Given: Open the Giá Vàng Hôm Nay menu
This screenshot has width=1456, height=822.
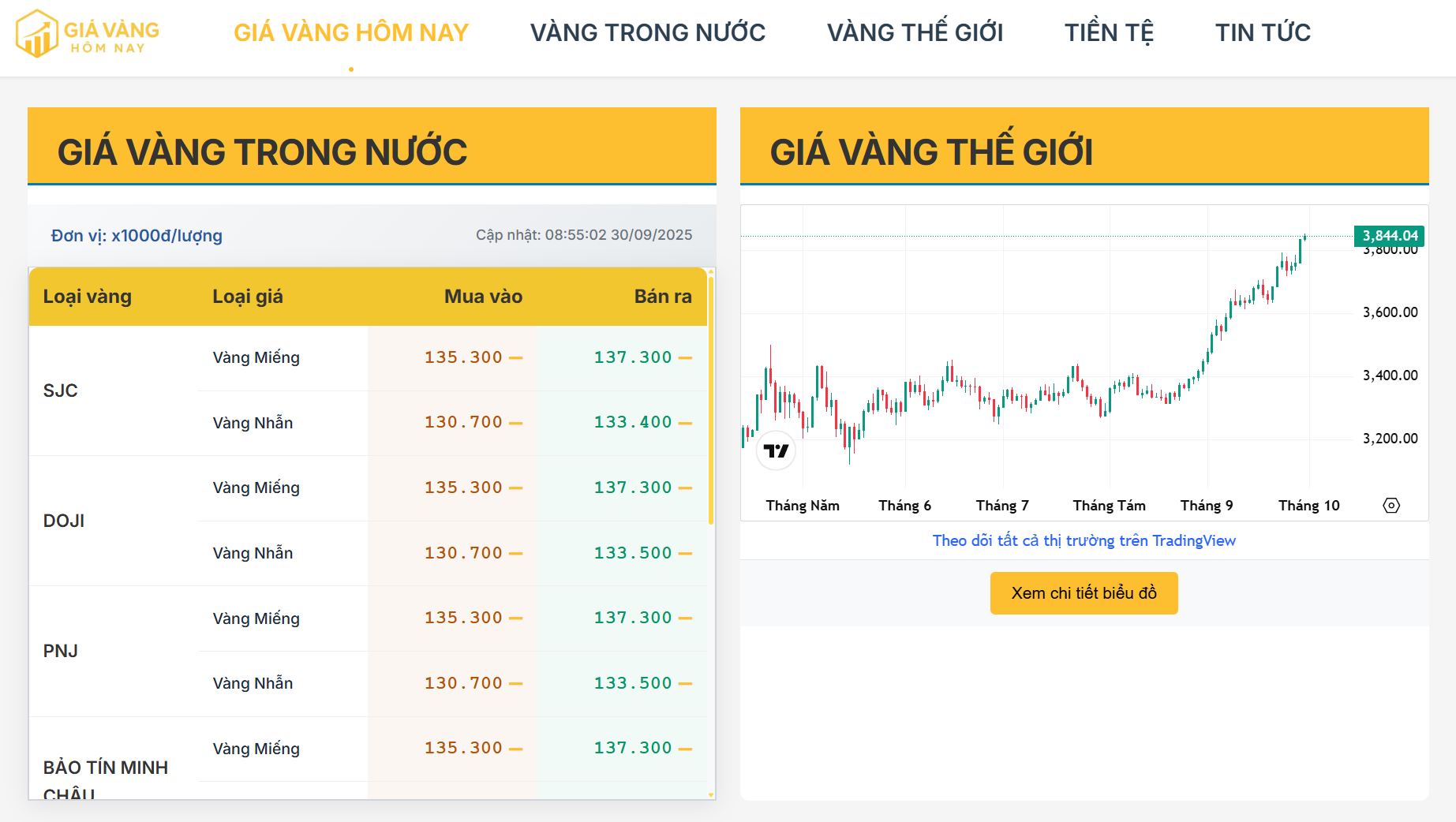Looking at the screenshot, I should (351, 33).
